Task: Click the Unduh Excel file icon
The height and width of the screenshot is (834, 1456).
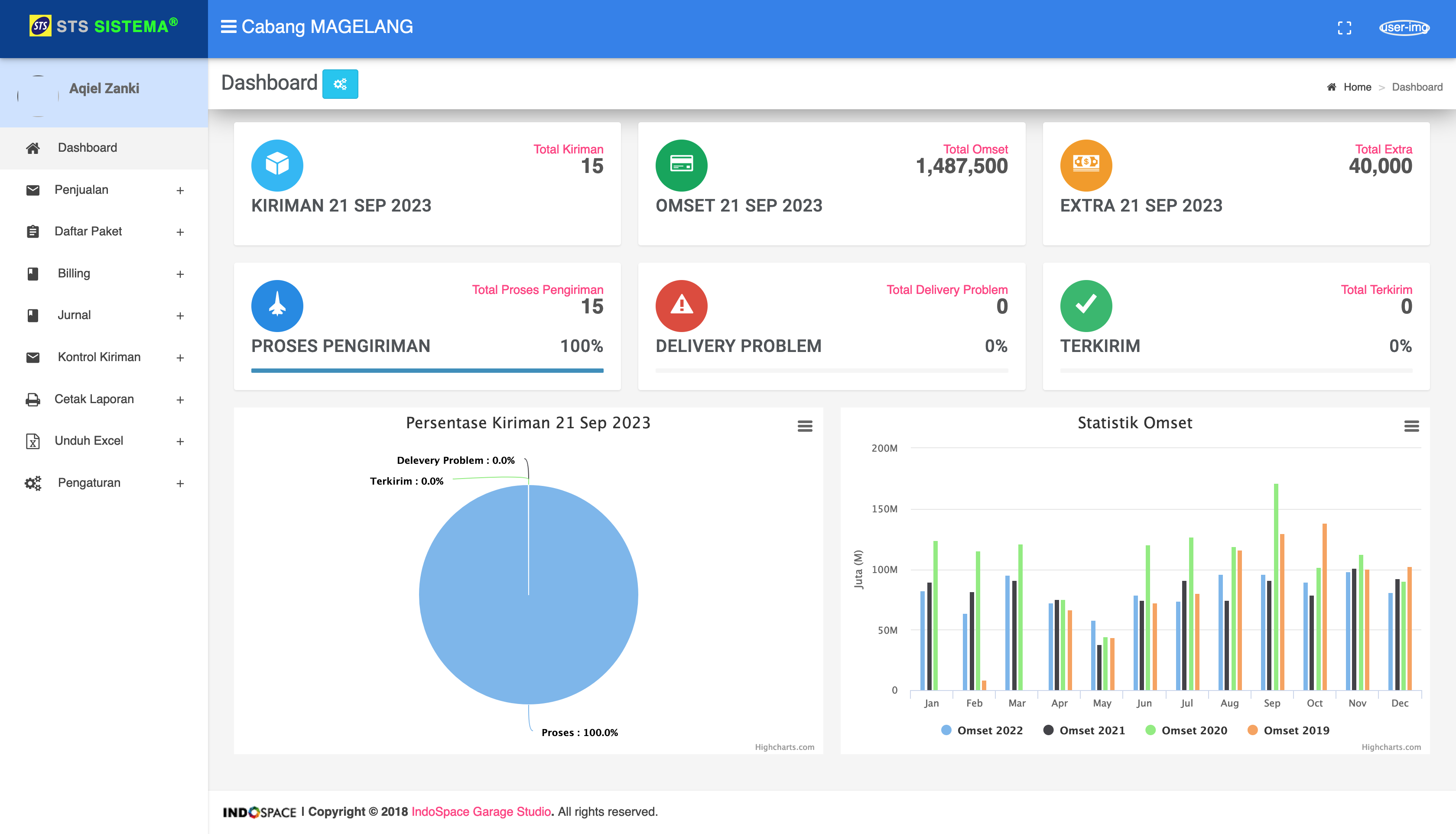Action: pos(32,441)
